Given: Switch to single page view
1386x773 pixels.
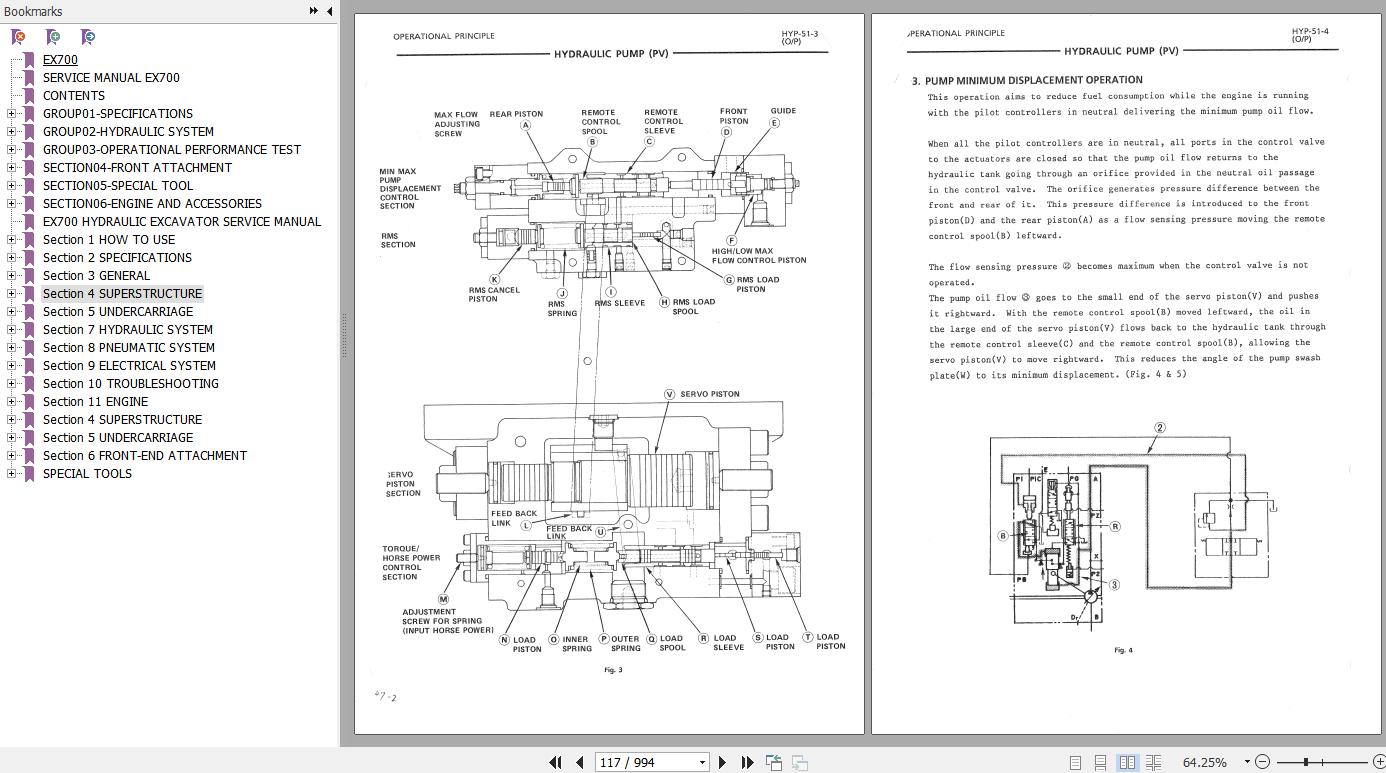Looking at the screenshot, I should pos(1075,762).
